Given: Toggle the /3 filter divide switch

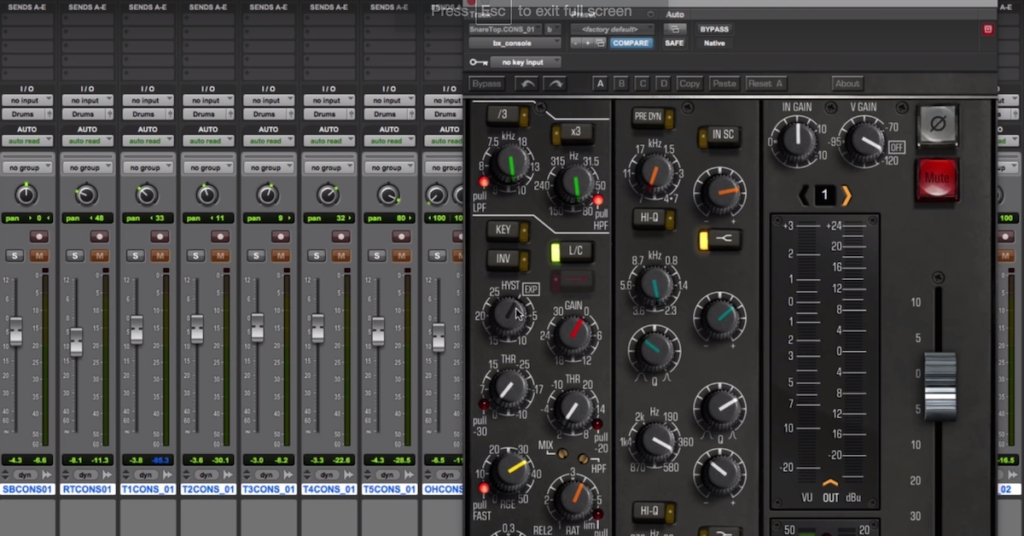Looking at the screenshot, I should pos(508,116).
